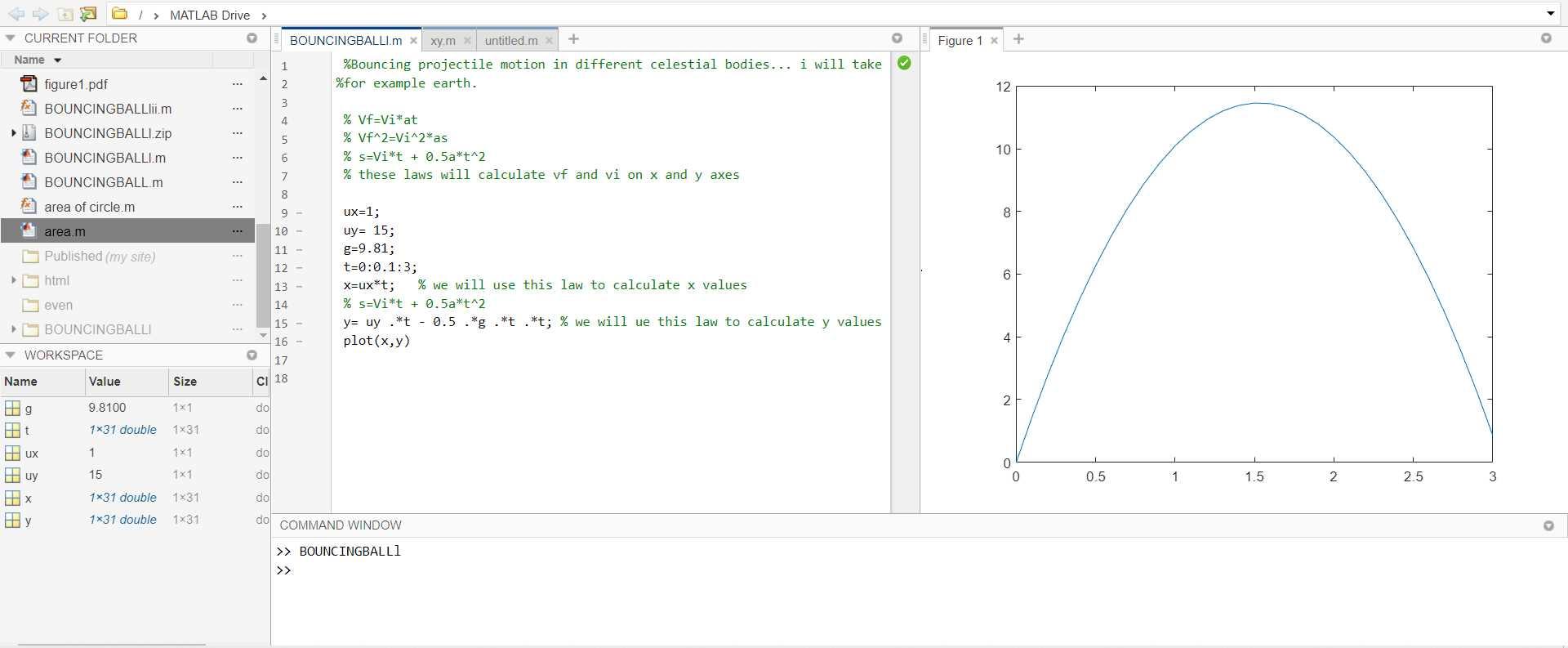Collapse the Workspace panel
The image size is (1568, 648).
pyautogui.click(x=11, y=355)
